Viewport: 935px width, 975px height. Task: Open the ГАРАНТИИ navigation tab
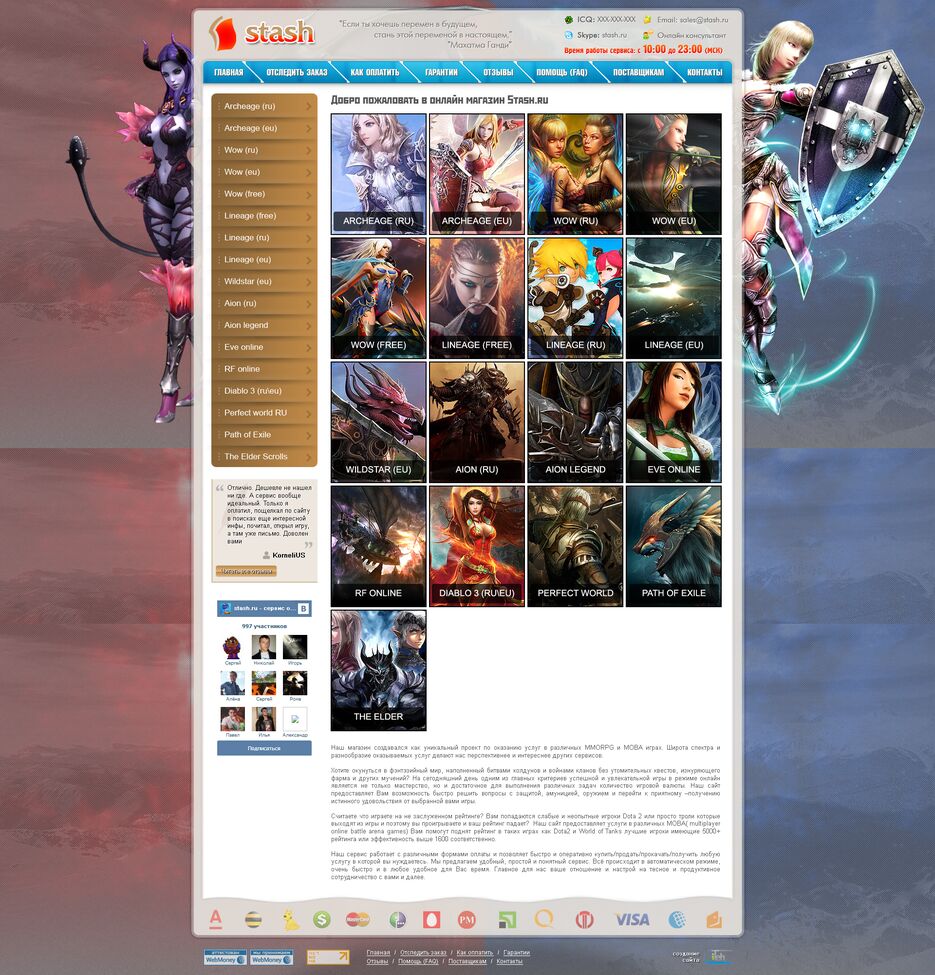pyautogui.click(x=441, y=73)
